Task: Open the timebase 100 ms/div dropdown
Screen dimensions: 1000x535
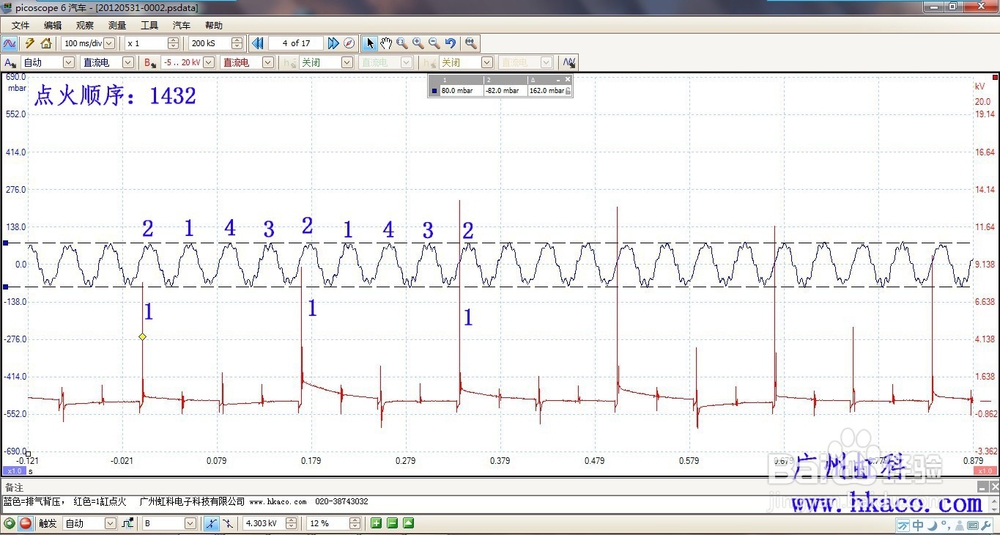Action: click(88, 43)
